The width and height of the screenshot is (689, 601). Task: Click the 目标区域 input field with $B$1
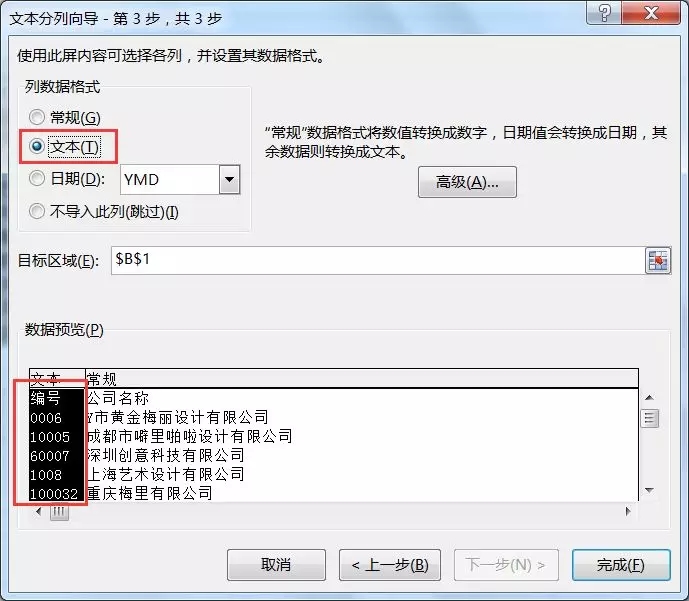(x=378, y=260)
